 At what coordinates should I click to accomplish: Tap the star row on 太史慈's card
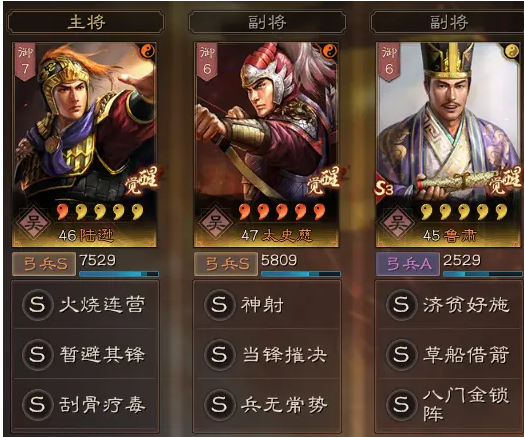282,212
